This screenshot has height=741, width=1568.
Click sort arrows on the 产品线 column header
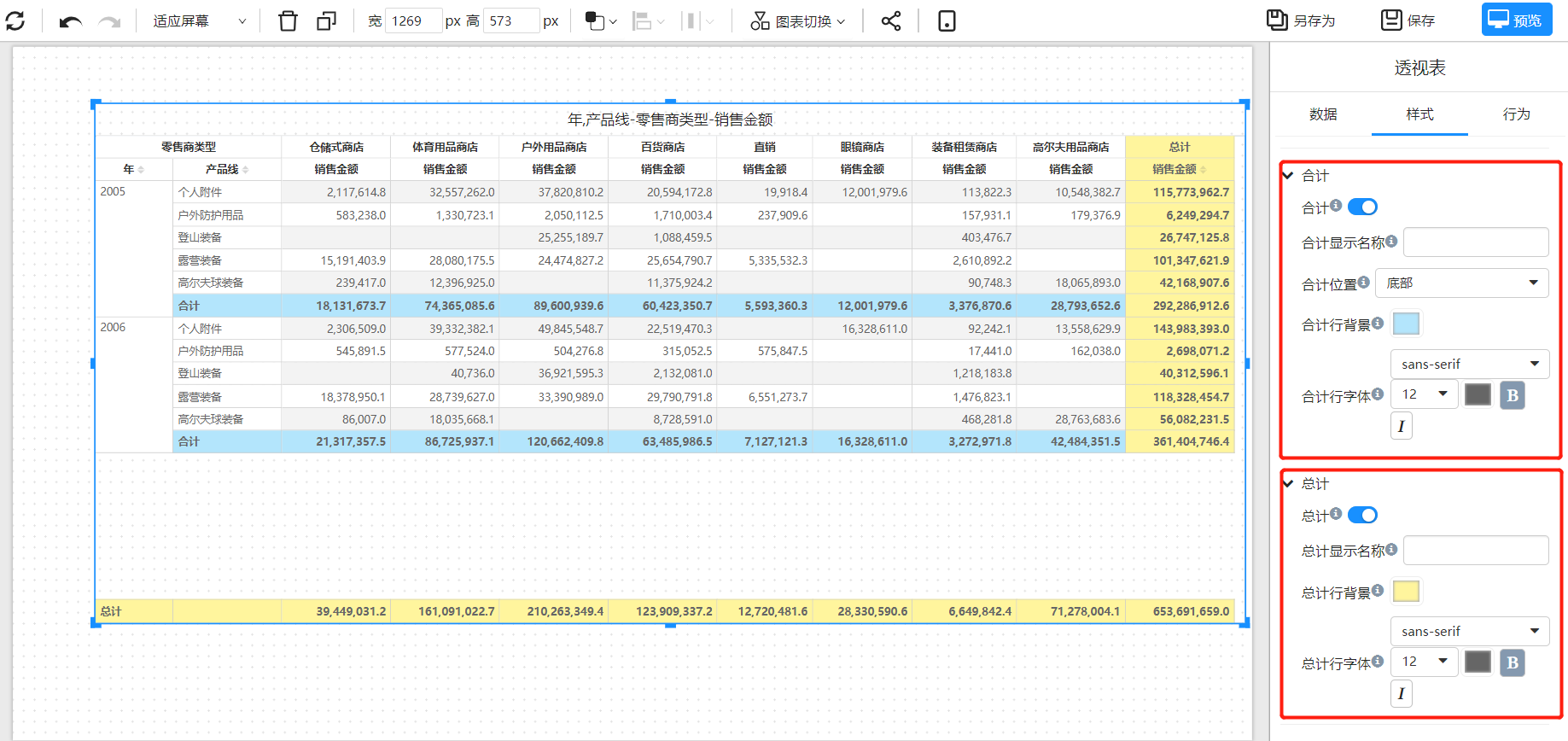click(x=246, y=170)
